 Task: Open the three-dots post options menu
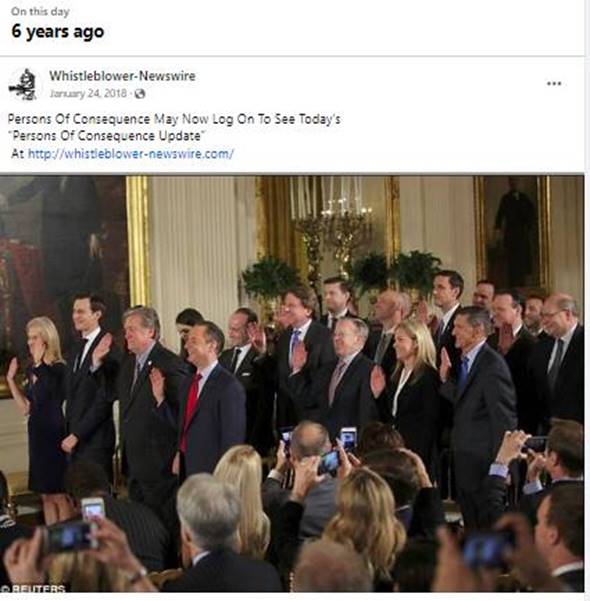pyautogui.click(x=554, y=84)
